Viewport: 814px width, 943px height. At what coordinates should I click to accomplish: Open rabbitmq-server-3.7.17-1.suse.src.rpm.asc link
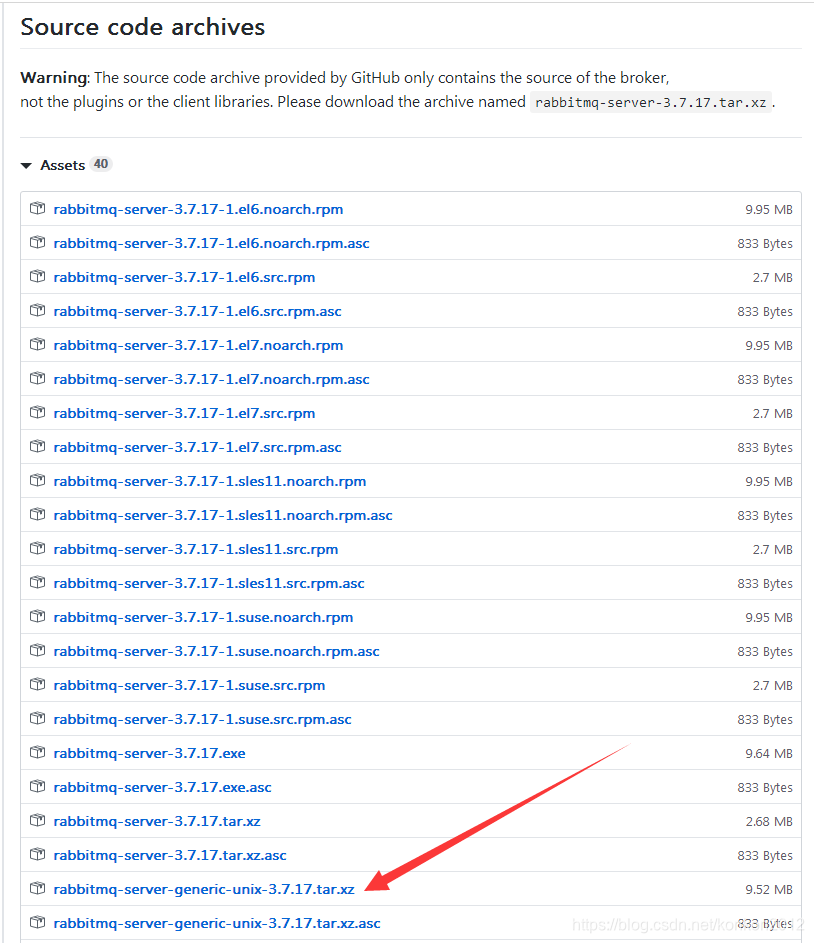pyautogui.click(x=203, y=719)
